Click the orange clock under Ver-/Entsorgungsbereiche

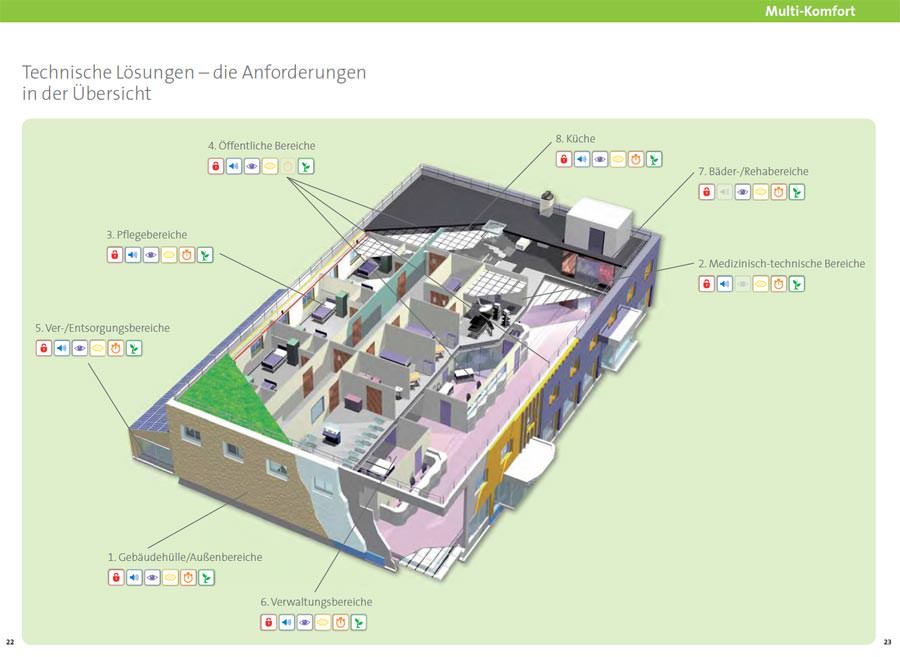tap(116, 348)
